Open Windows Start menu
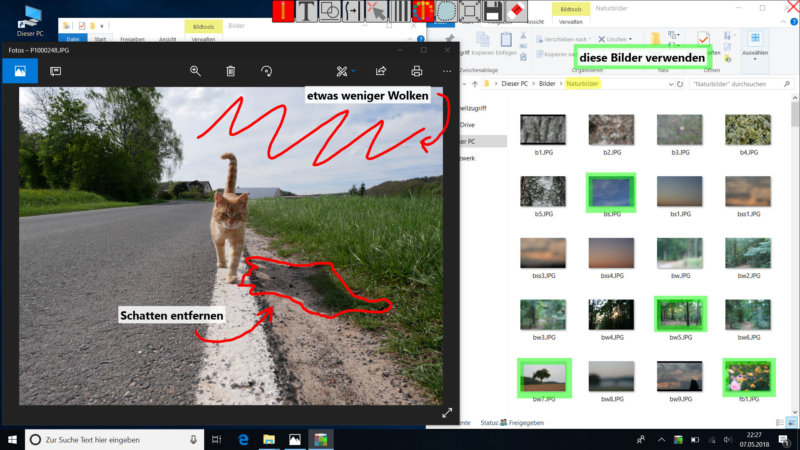 point(12,439)
